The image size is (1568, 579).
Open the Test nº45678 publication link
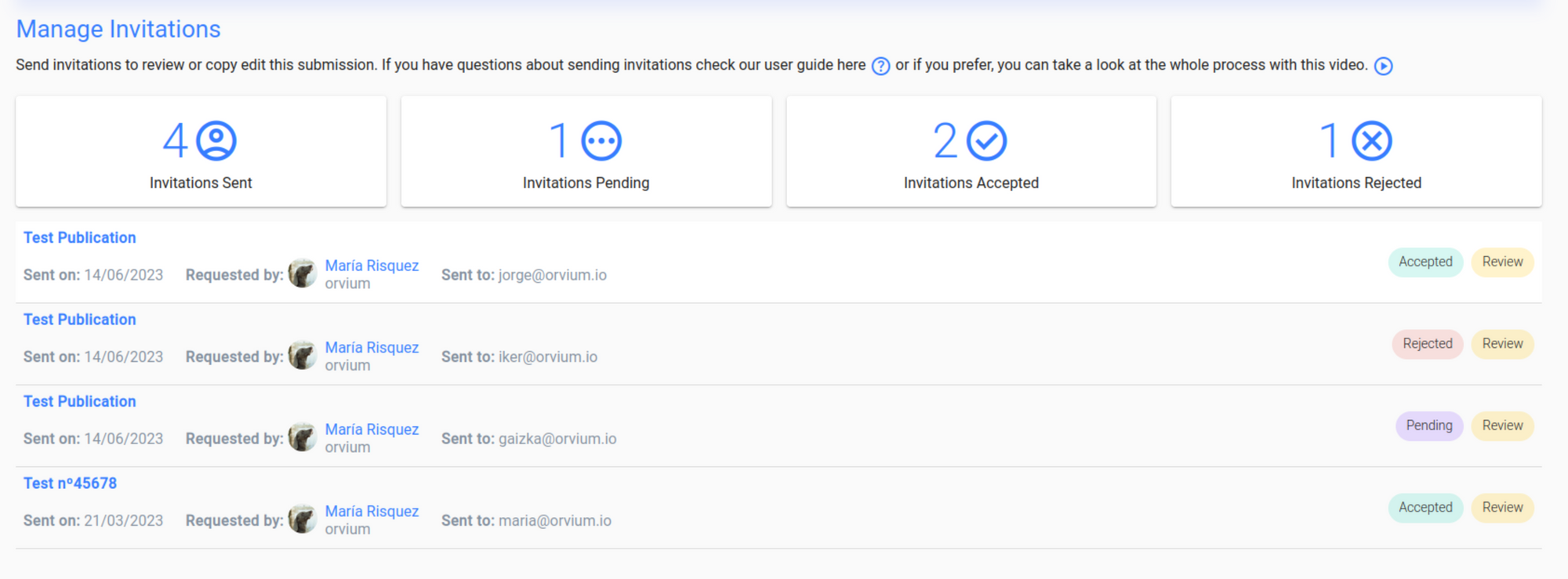(71, 483)
